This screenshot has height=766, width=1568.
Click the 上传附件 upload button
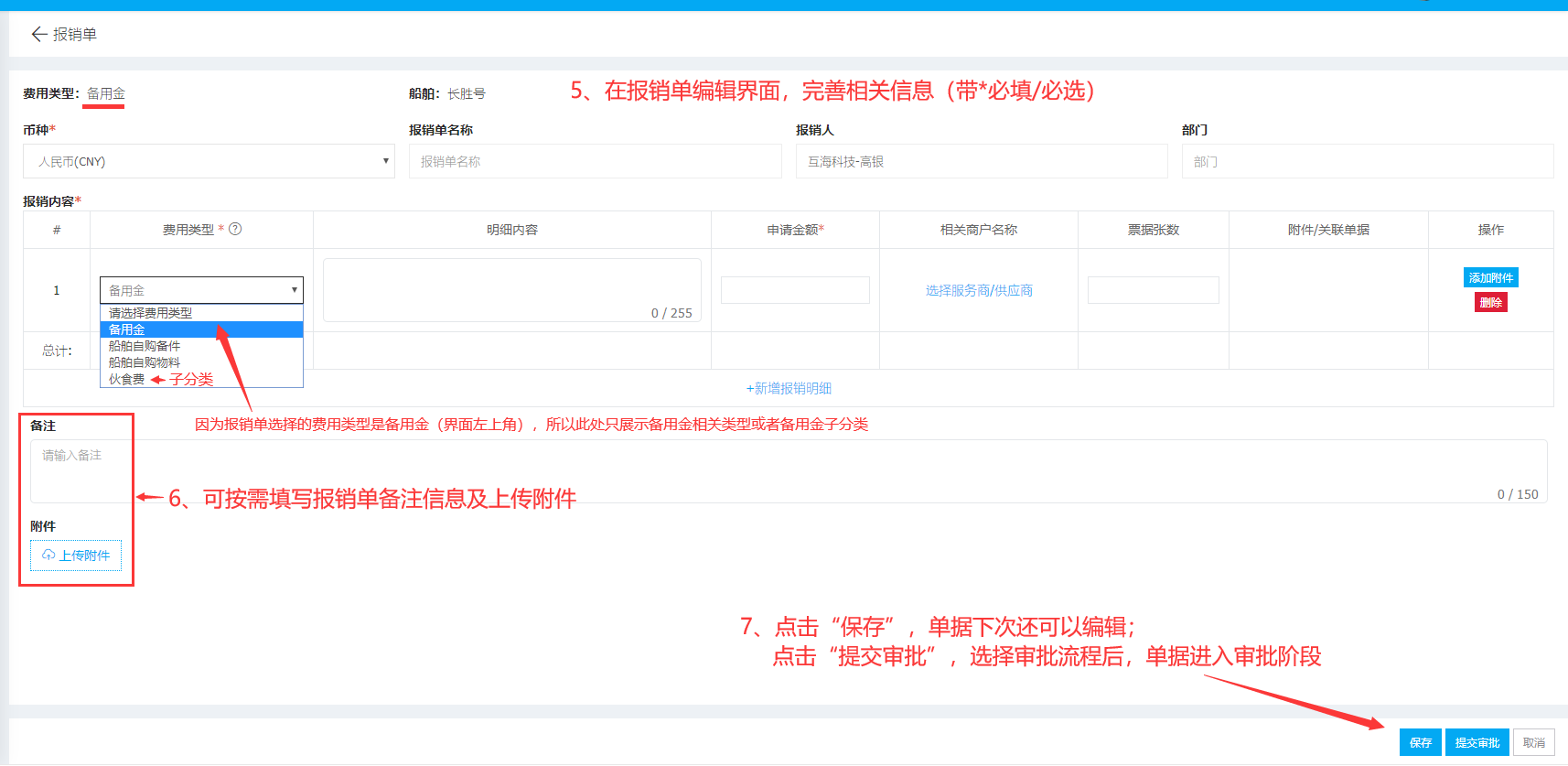pos(76,556)
